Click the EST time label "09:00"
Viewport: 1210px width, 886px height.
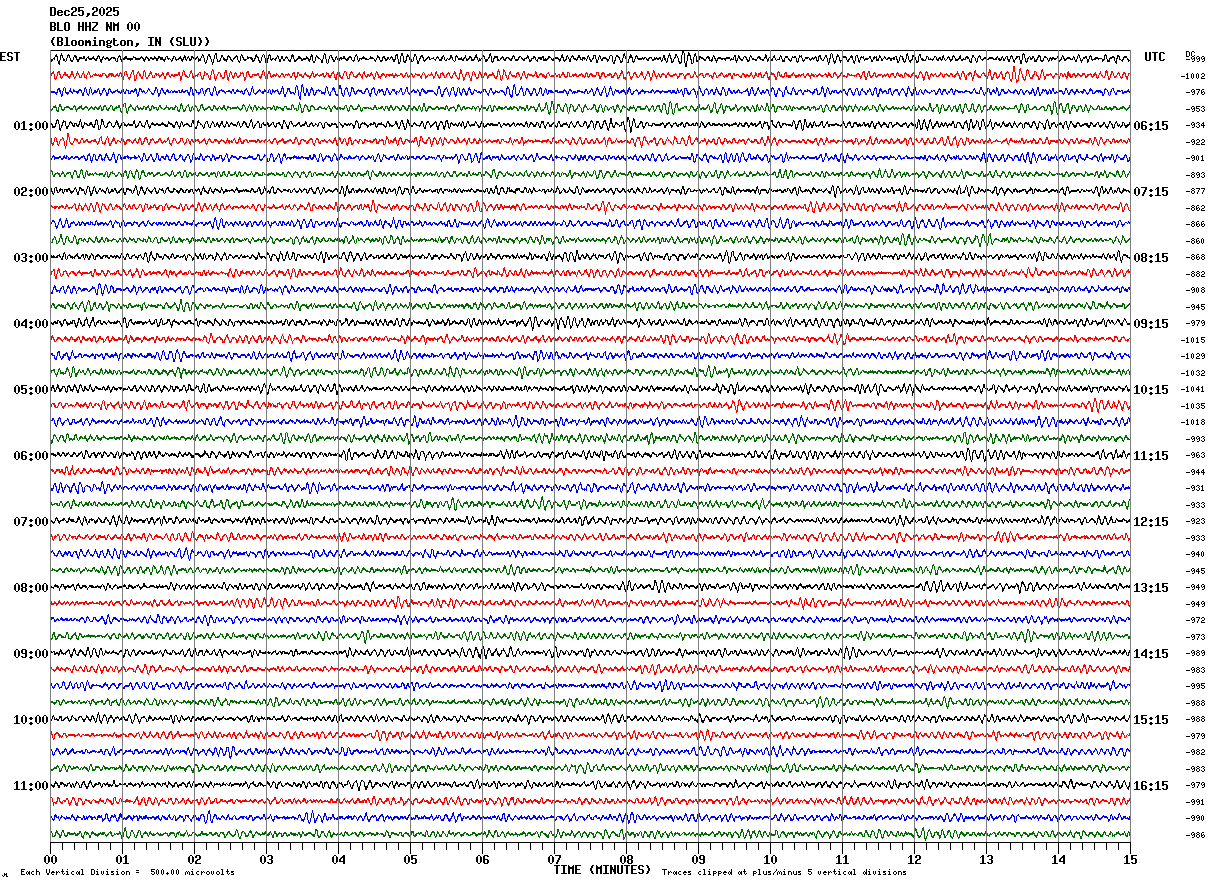point(31,654)
